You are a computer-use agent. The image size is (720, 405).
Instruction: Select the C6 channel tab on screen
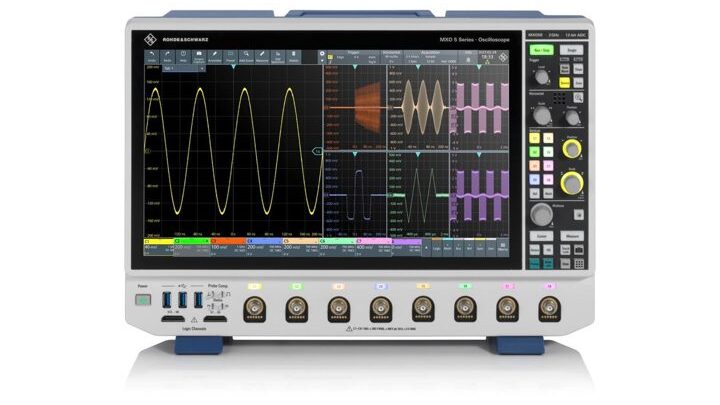[x=337, y=246]
